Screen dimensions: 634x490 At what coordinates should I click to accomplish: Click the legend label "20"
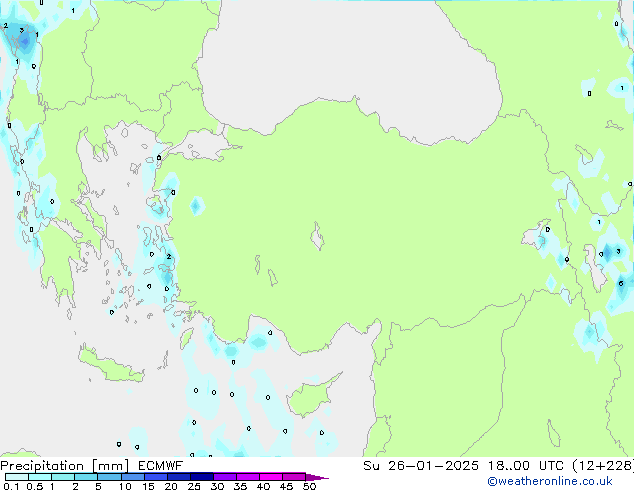point(171,486)
